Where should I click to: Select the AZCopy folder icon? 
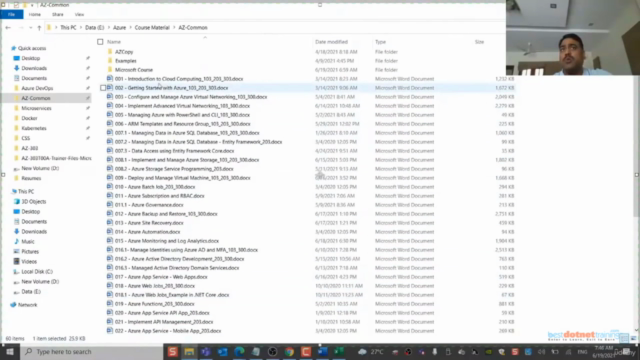(110, 52)
